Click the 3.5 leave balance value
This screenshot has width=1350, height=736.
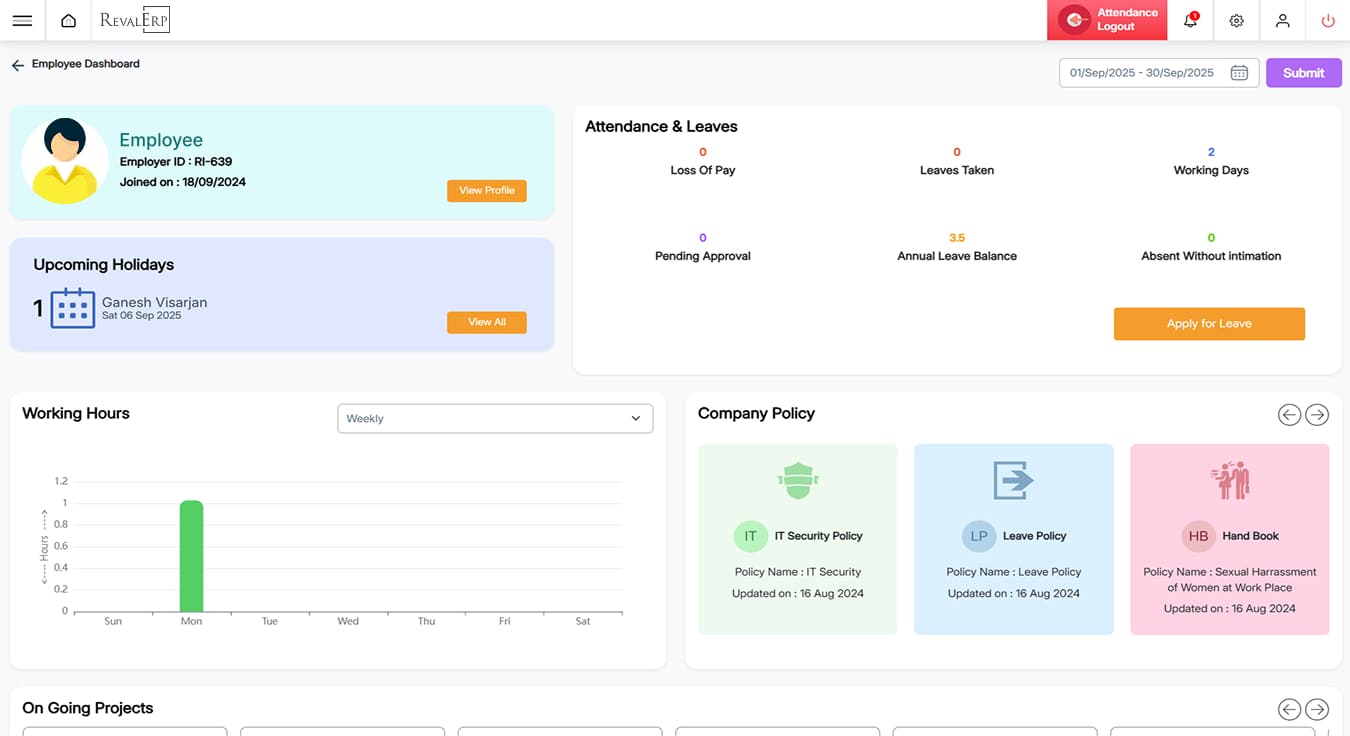(x=957, y=238)
